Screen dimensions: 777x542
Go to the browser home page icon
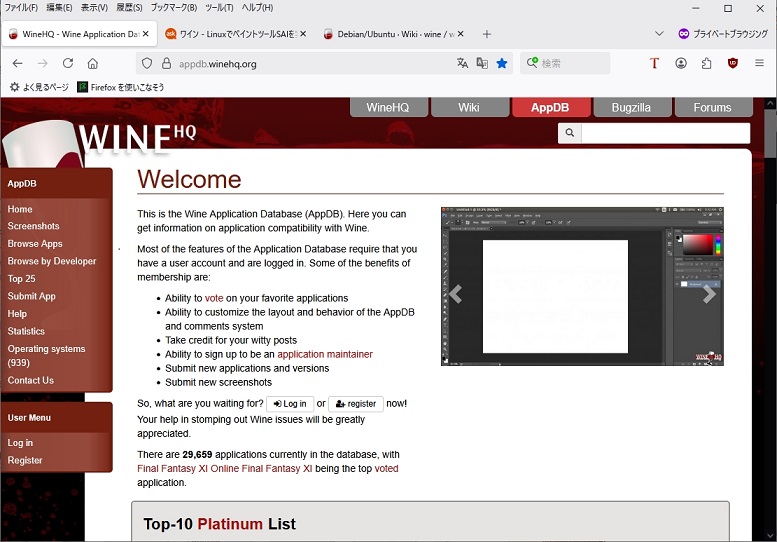(93, 63)
